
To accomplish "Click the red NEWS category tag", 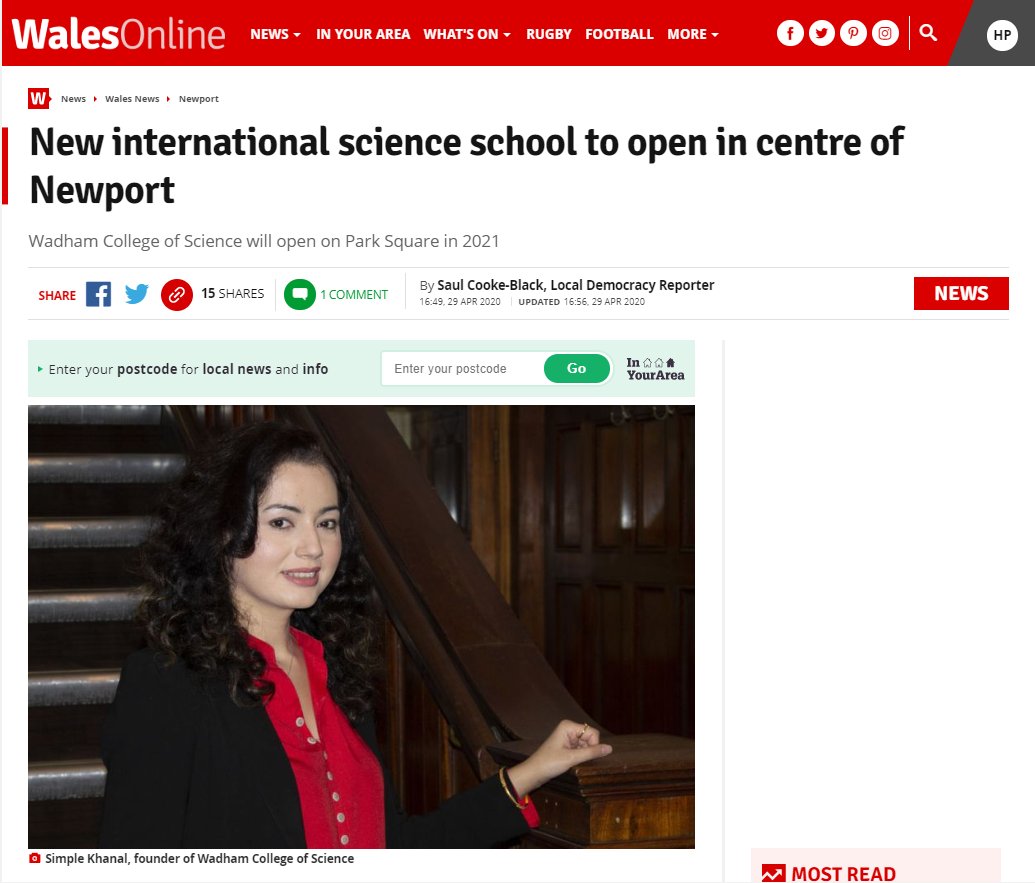I will [x=960, y=293].
